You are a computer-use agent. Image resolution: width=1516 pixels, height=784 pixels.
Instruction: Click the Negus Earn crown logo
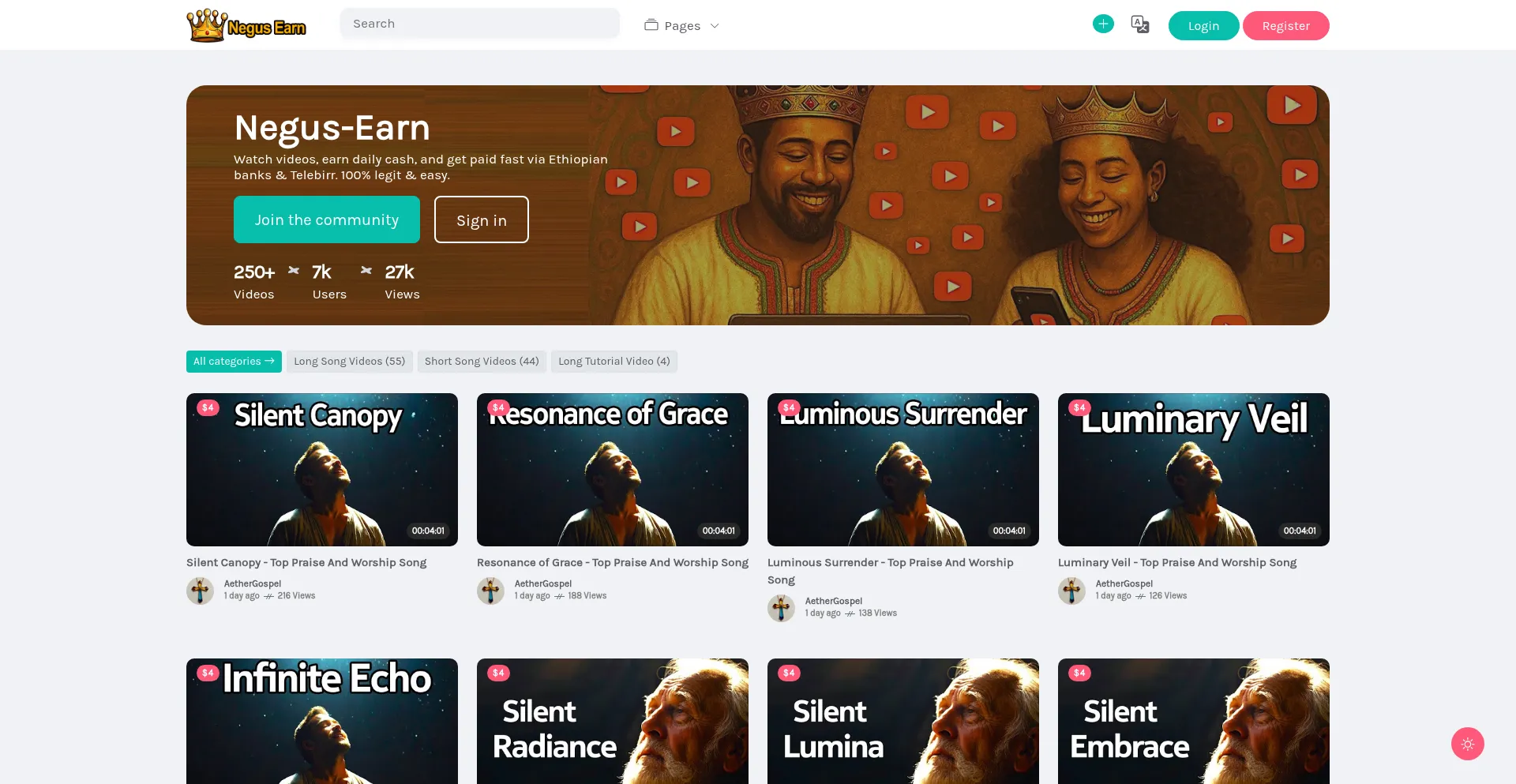[x=246, y=25]
